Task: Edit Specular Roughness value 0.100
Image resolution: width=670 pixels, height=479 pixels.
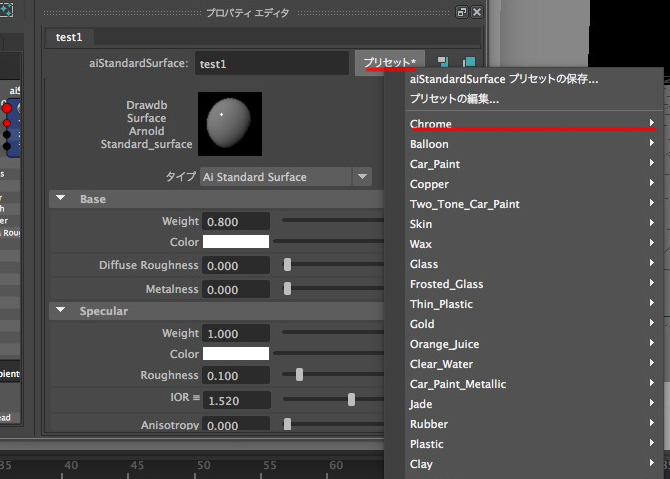Action: tap(236, 376)
